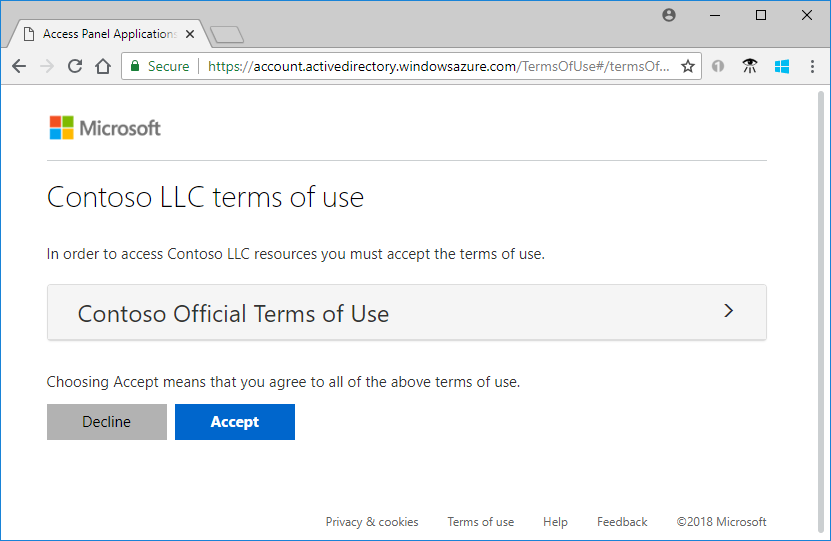Bookmark this page with the star icon
Screen dimensions: 831x541
(688, 66)
